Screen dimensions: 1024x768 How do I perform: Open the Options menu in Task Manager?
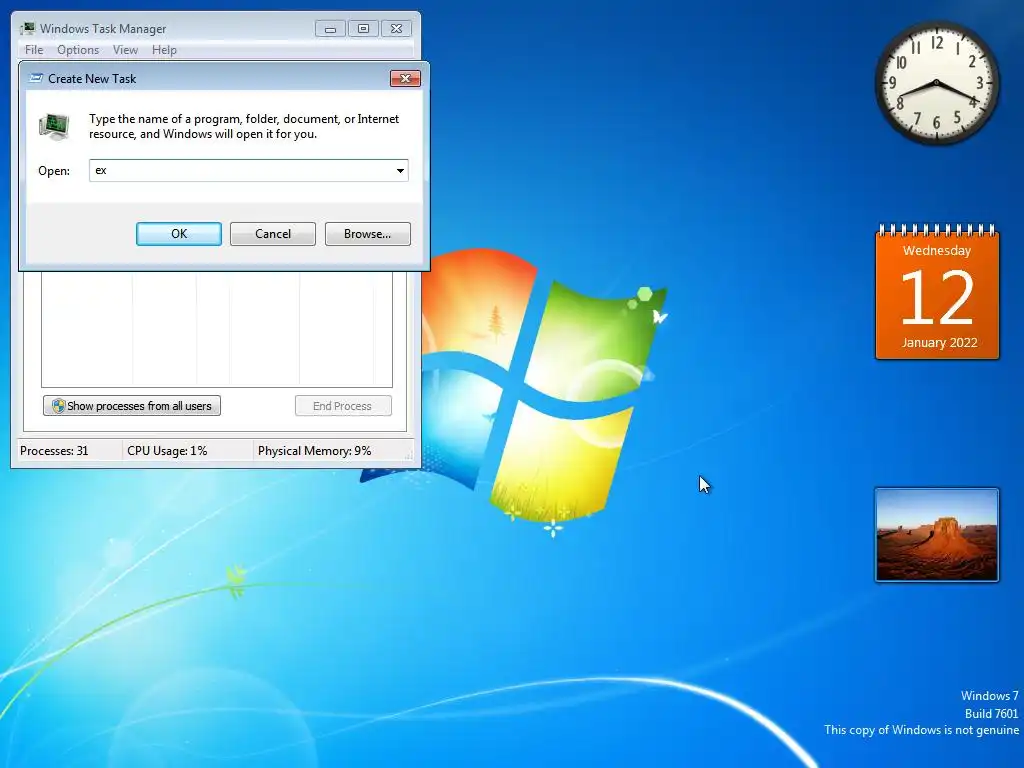coord(78,50)
